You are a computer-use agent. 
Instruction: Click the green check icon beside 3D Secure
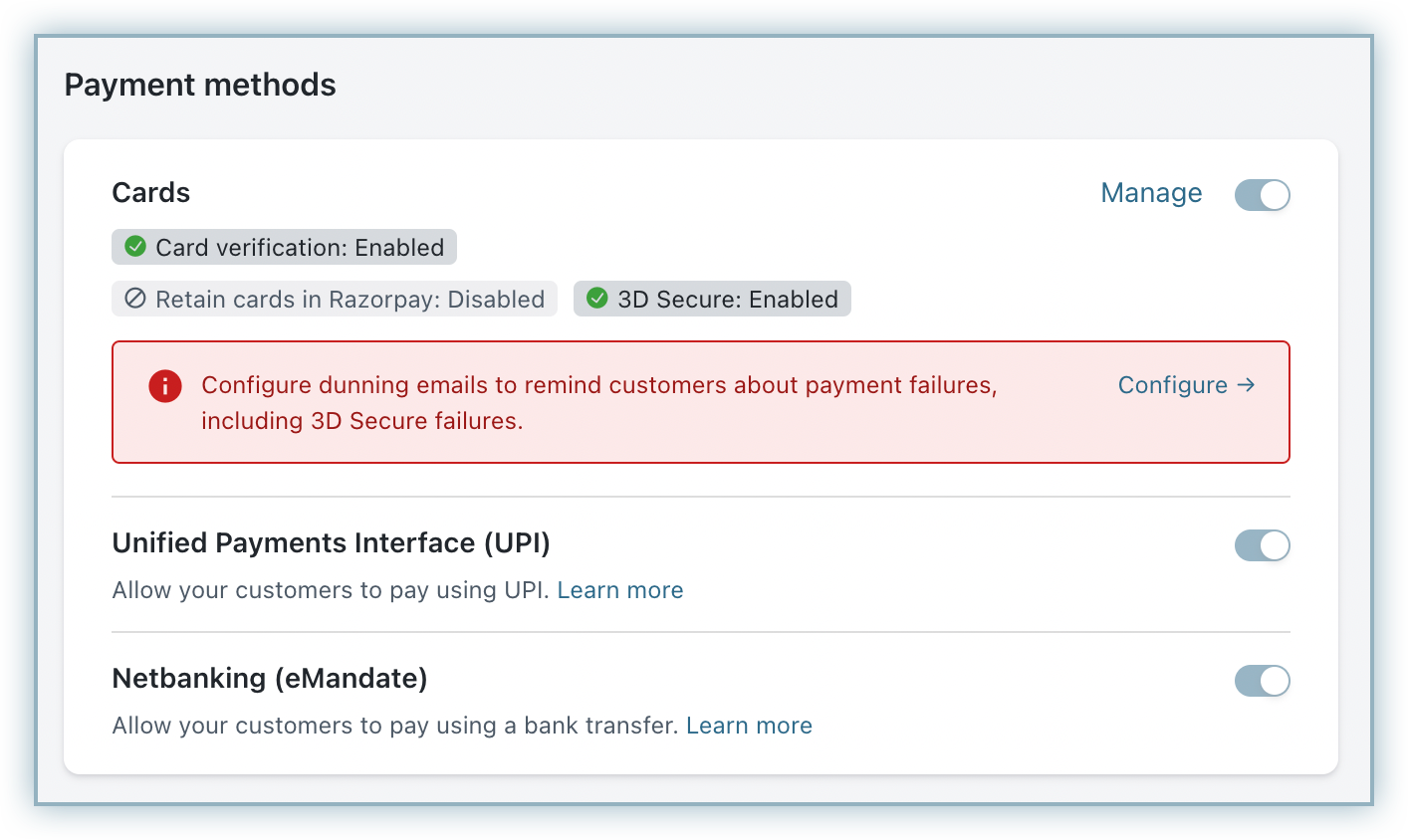pyautogui.click(x=597, y=299)
